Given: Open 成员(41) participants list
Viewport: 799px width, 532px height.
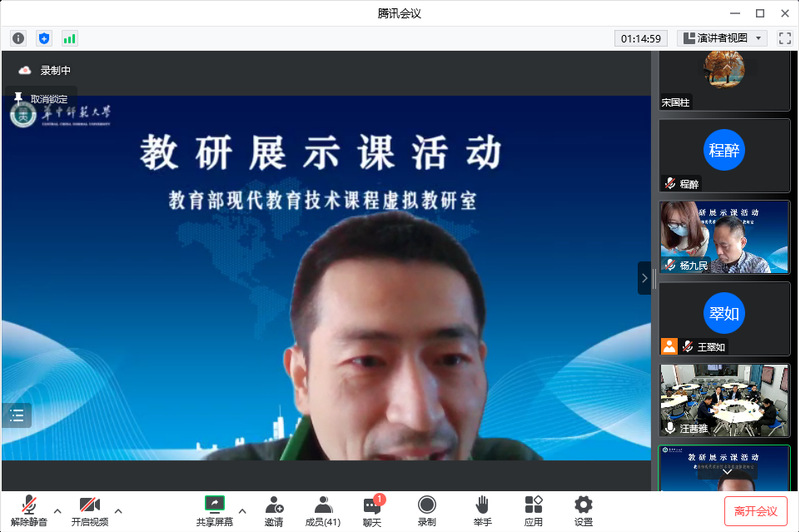Looking at the screenshot, I should pyautogui.click(x=322, y=510).
